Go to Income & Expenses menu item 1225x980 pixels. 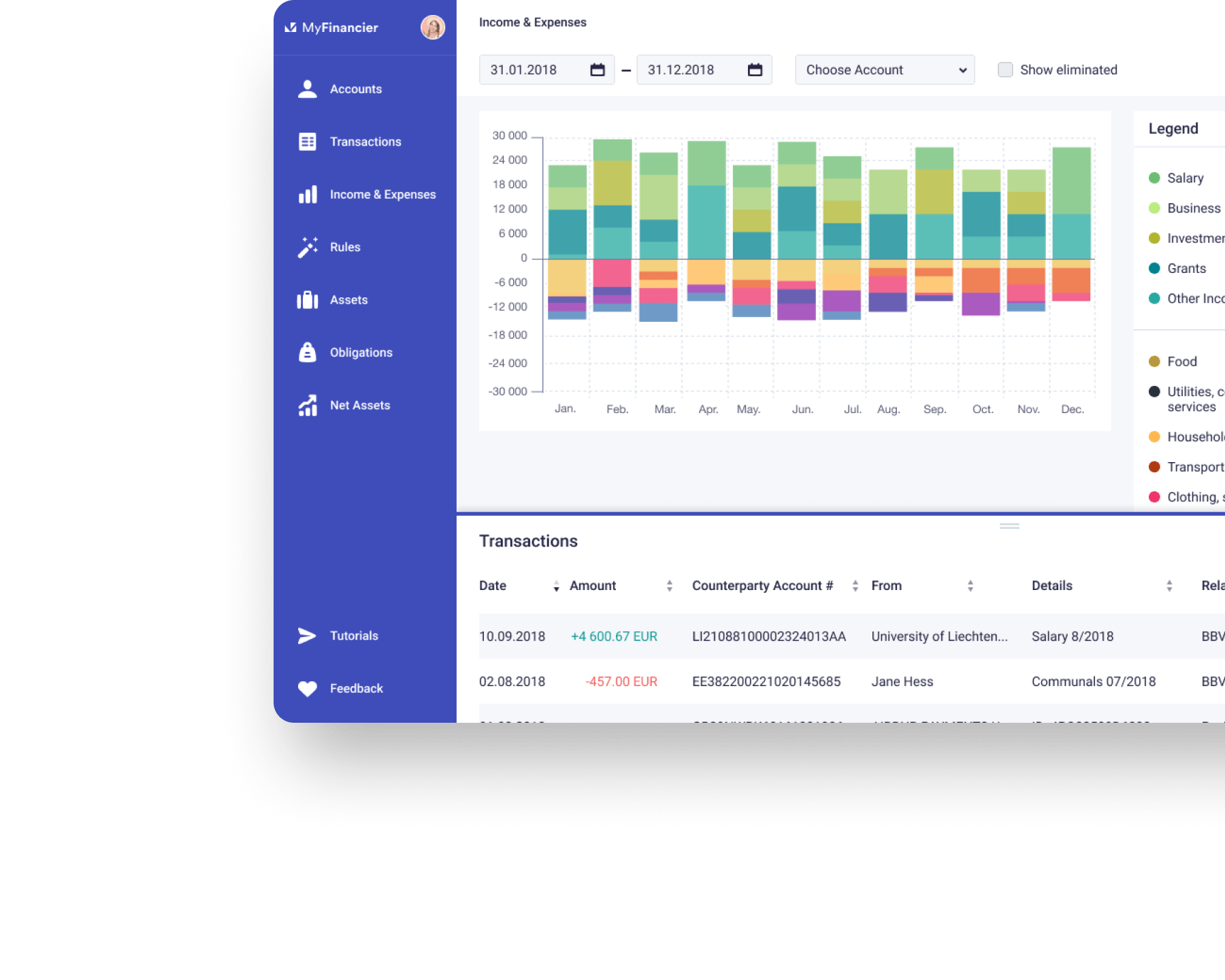tap(382, 195)
